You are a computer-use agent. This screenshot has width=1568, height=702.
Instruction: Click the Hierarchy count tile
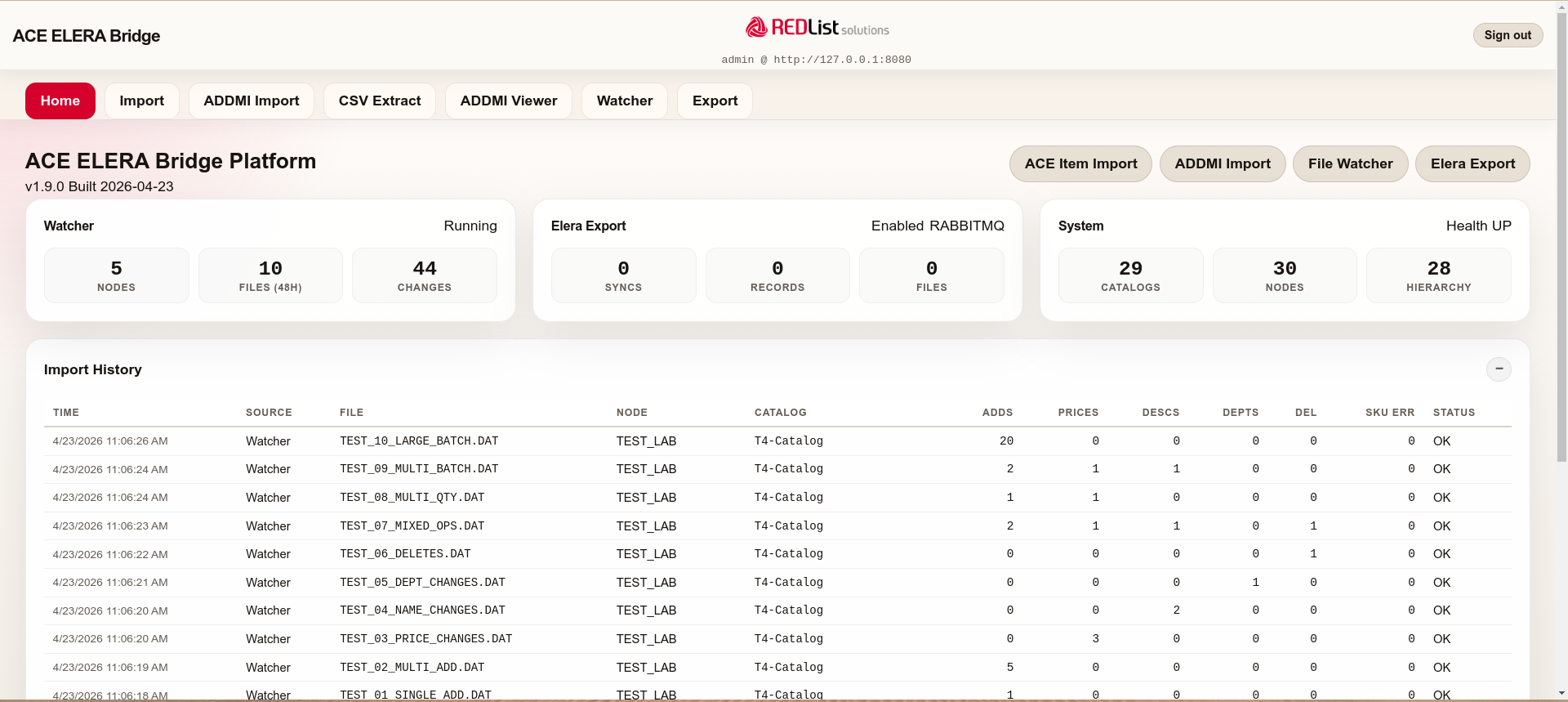pyautogui.click(x=1439, y=275)
